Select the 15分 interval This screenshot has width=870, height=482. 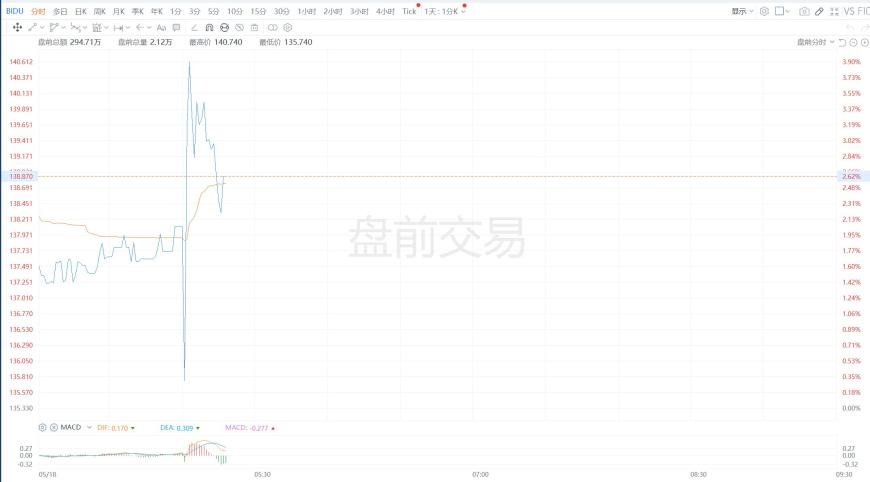pyautogui.click(x=258, y=11)
